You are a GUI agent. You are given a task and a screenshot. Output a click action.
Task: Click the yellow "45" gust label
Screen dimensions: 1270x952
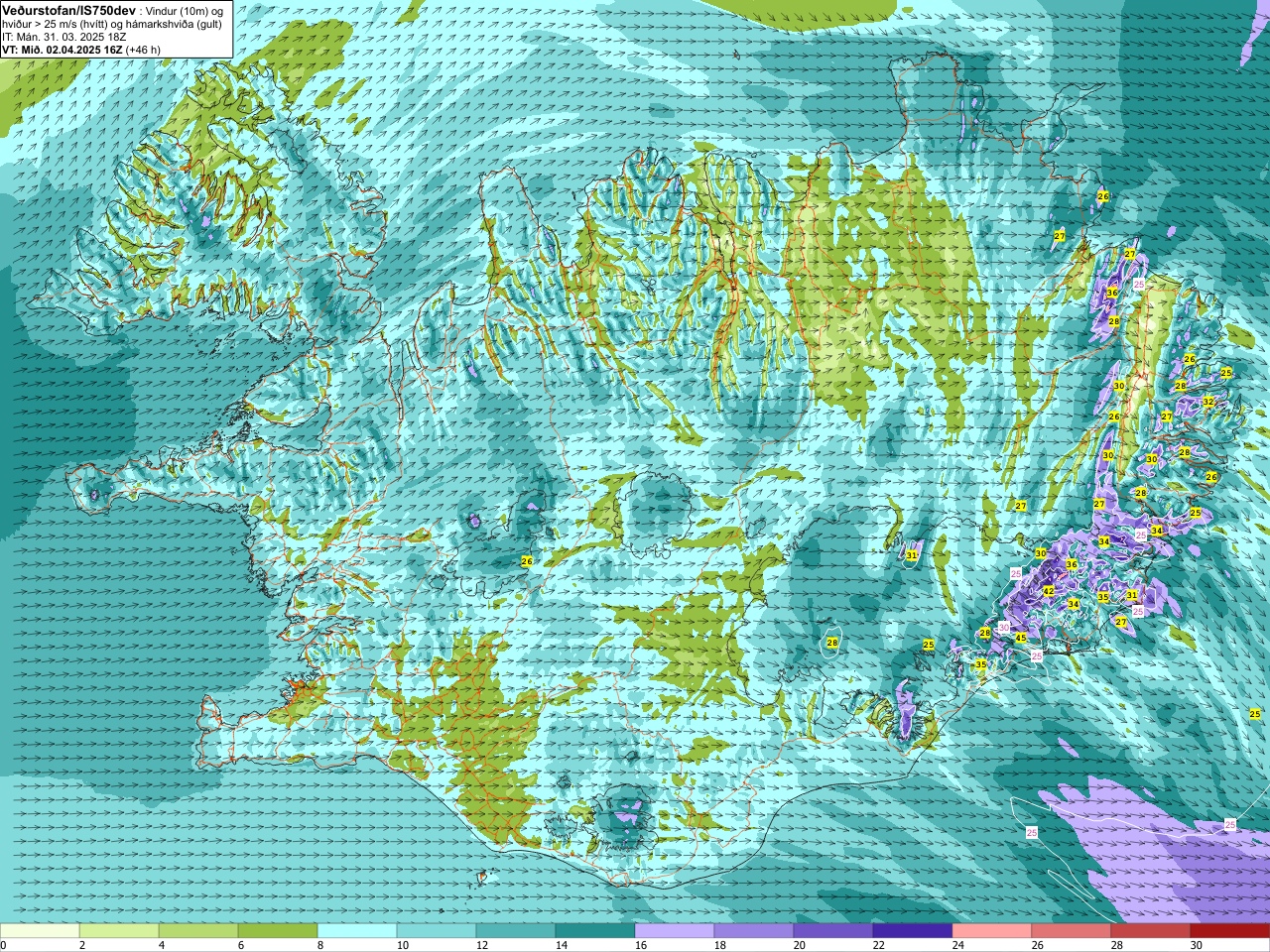pos(1021,638)
